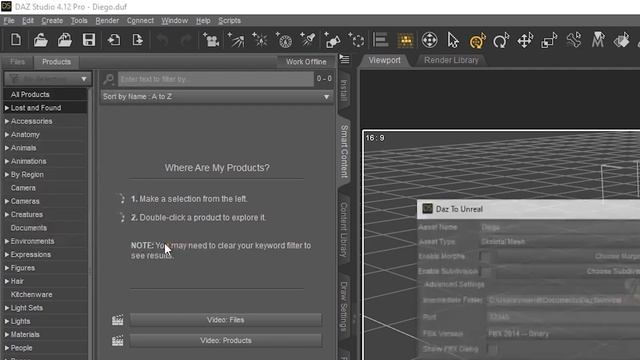
Task: Save the scene with the floppy disk icon
Action: click(89, 40)
